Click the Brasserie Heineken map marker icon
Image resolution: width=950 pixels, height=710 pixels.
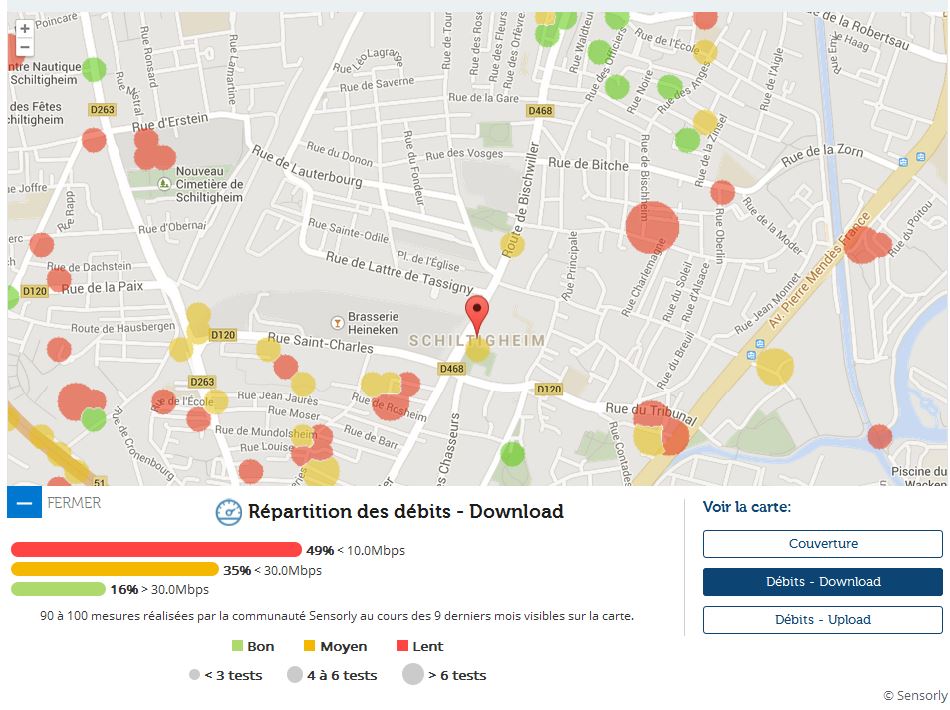coord(338,323)
